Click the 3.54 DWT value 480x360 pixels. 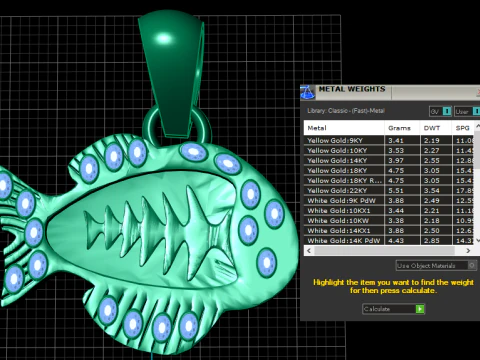(432, 191)
